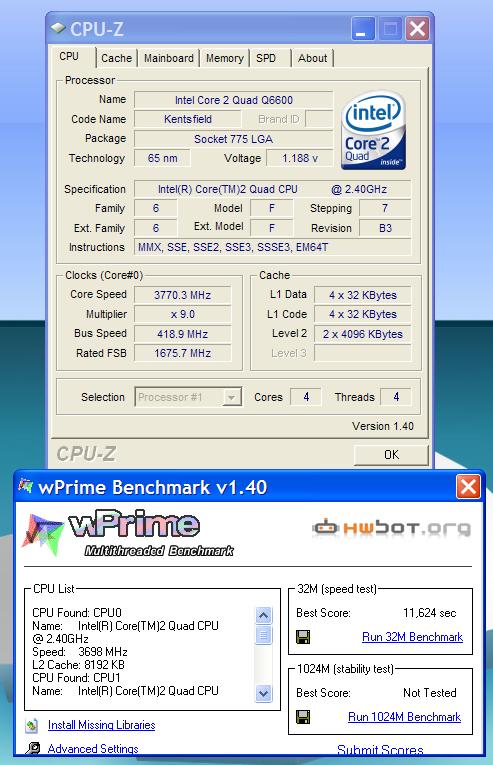Click Speed: 3698 MHz line in CPU List
Screen dimensions: 493x765
(x=80, y=652)
